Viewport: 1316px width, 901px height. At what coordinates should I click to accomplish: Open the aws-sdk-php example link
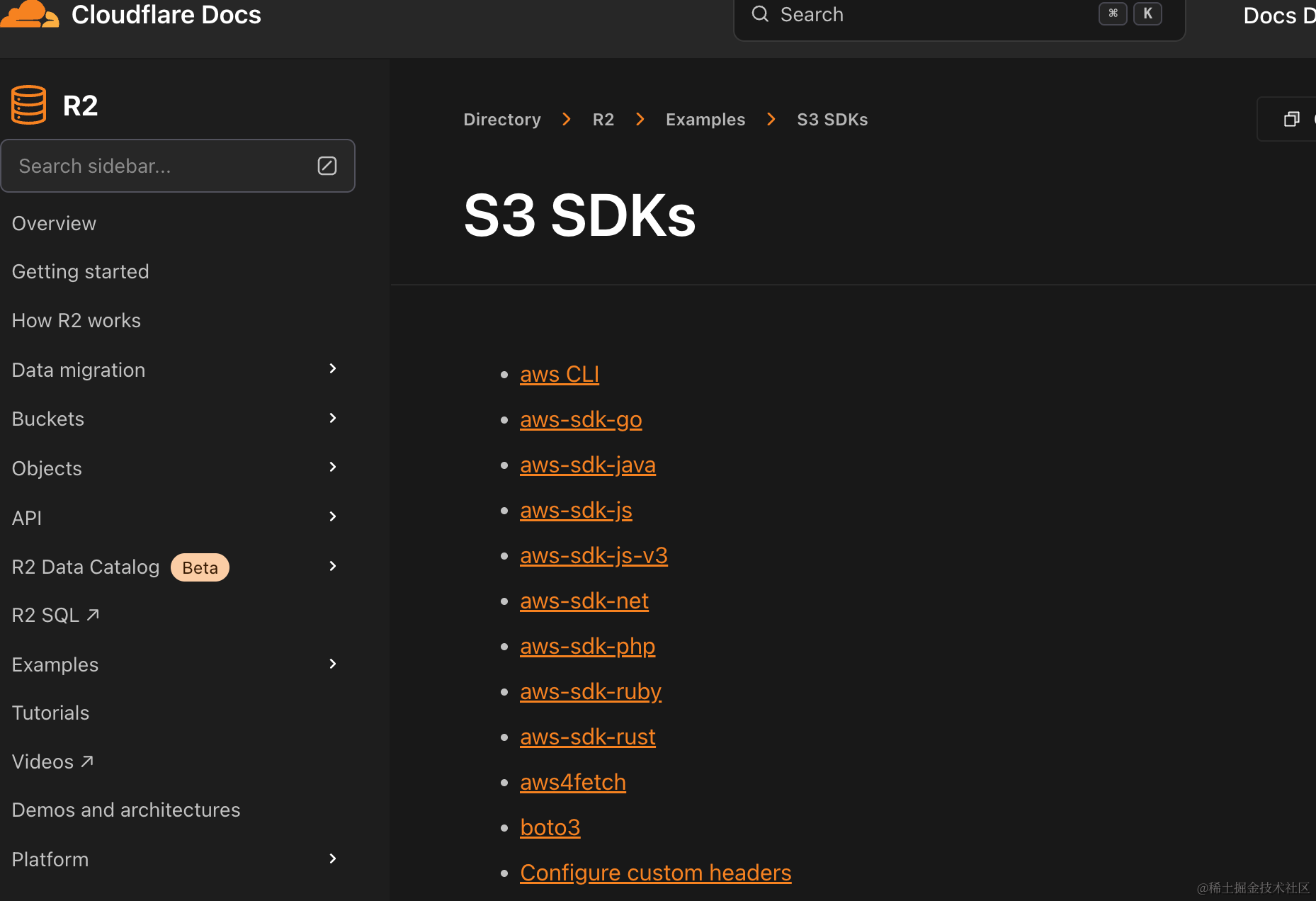(x=588, y=646)
